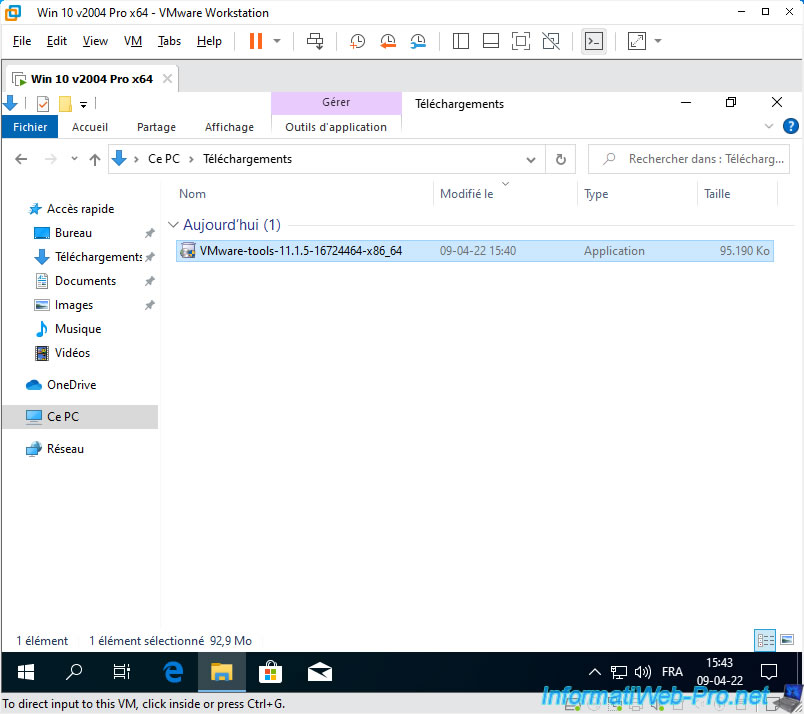Customize the Explorer quick access toolbar

[x=83, y=105]
